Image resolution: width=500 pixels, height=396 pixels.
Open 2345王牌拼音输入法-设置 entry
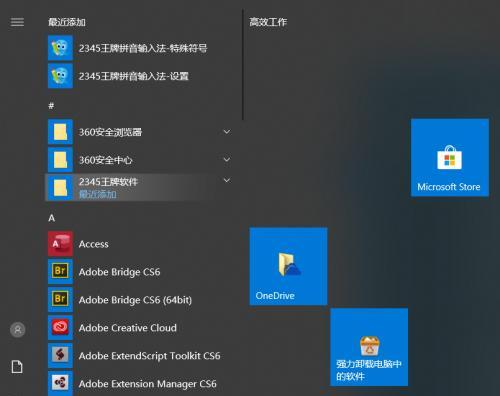tap(134, 76)
